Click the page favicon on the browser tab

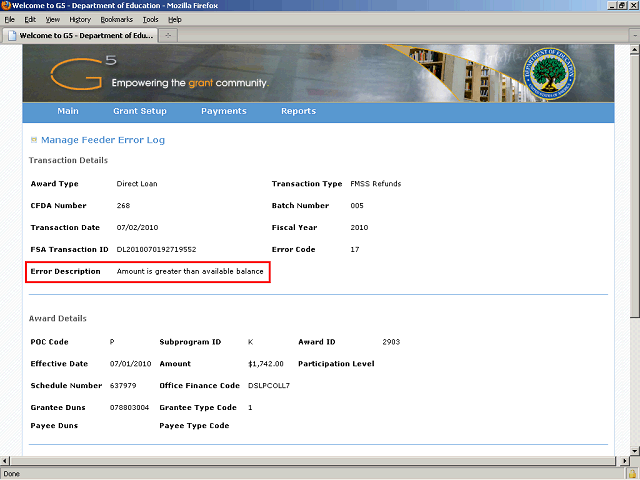(x=11, y=35)
